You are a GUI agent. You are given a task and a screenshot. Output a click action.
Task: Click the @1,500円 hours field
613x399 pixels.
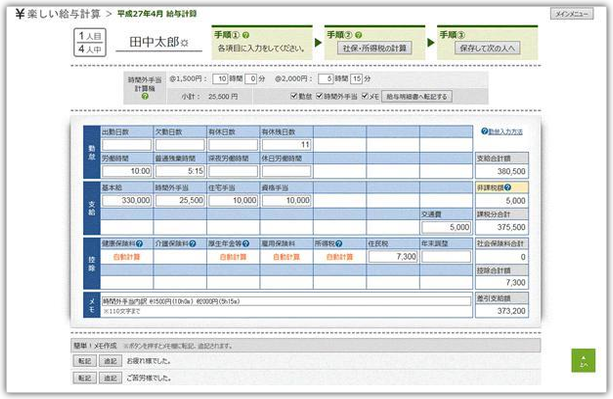(220, 79)
